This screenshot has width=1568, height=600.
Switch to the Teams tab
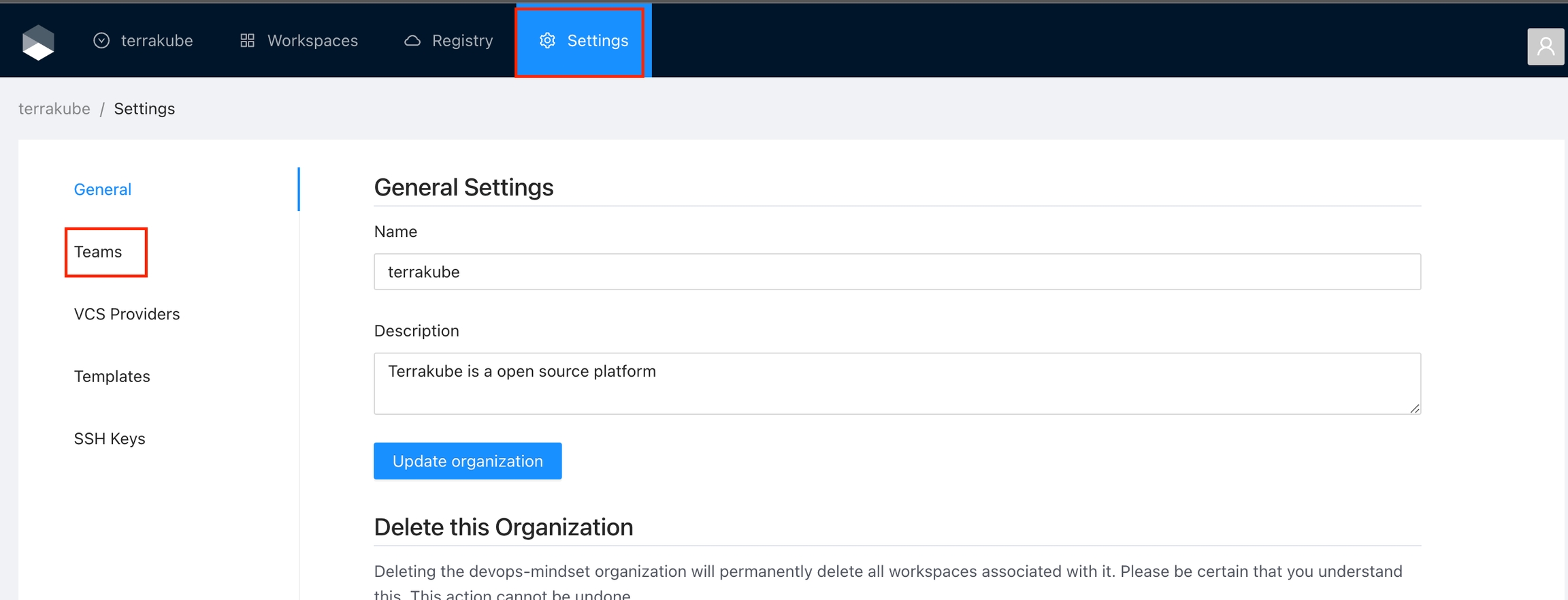coord(98,252)
